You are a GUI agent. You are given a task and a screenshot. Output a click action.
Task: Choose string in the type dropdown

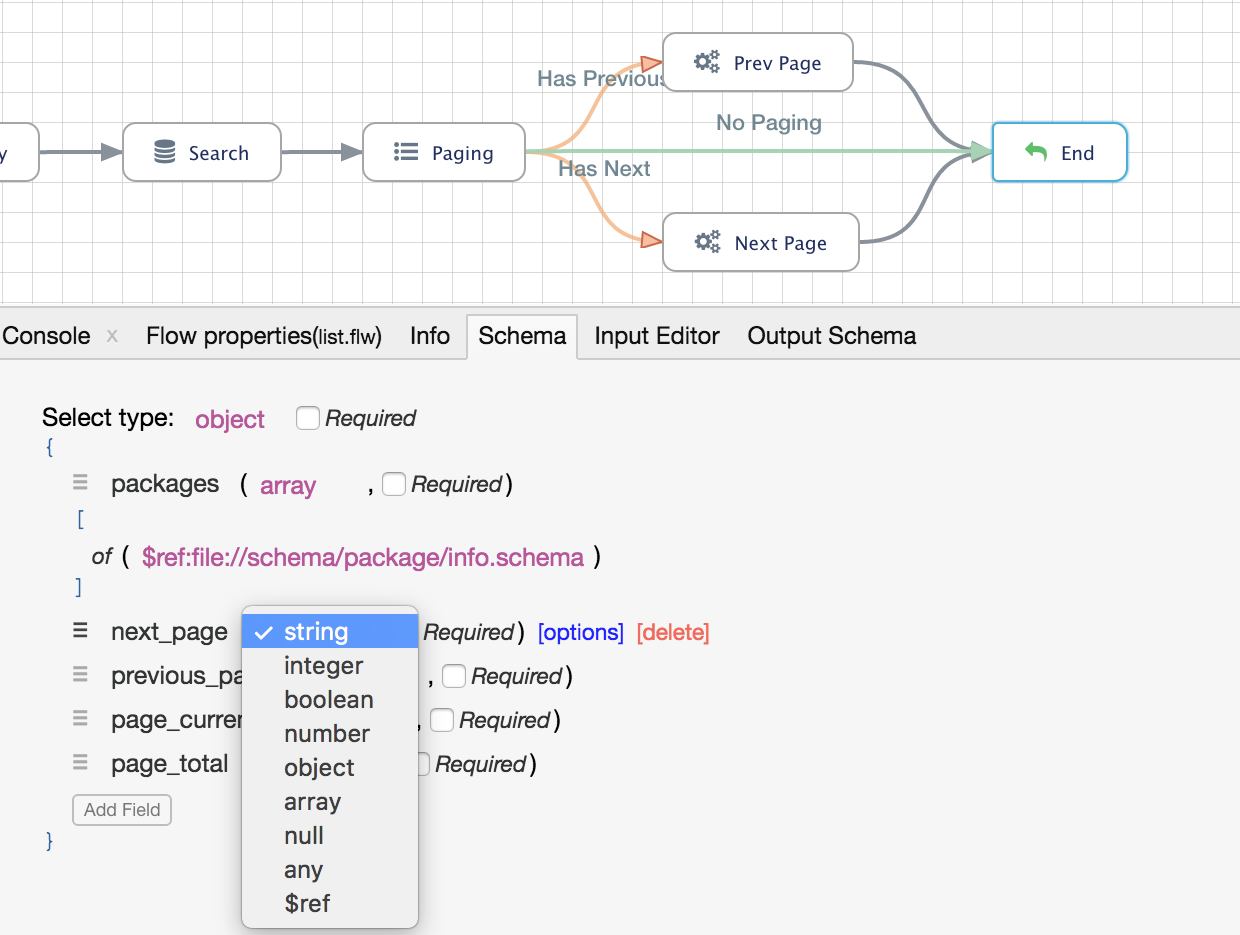(x=330, y=632)
